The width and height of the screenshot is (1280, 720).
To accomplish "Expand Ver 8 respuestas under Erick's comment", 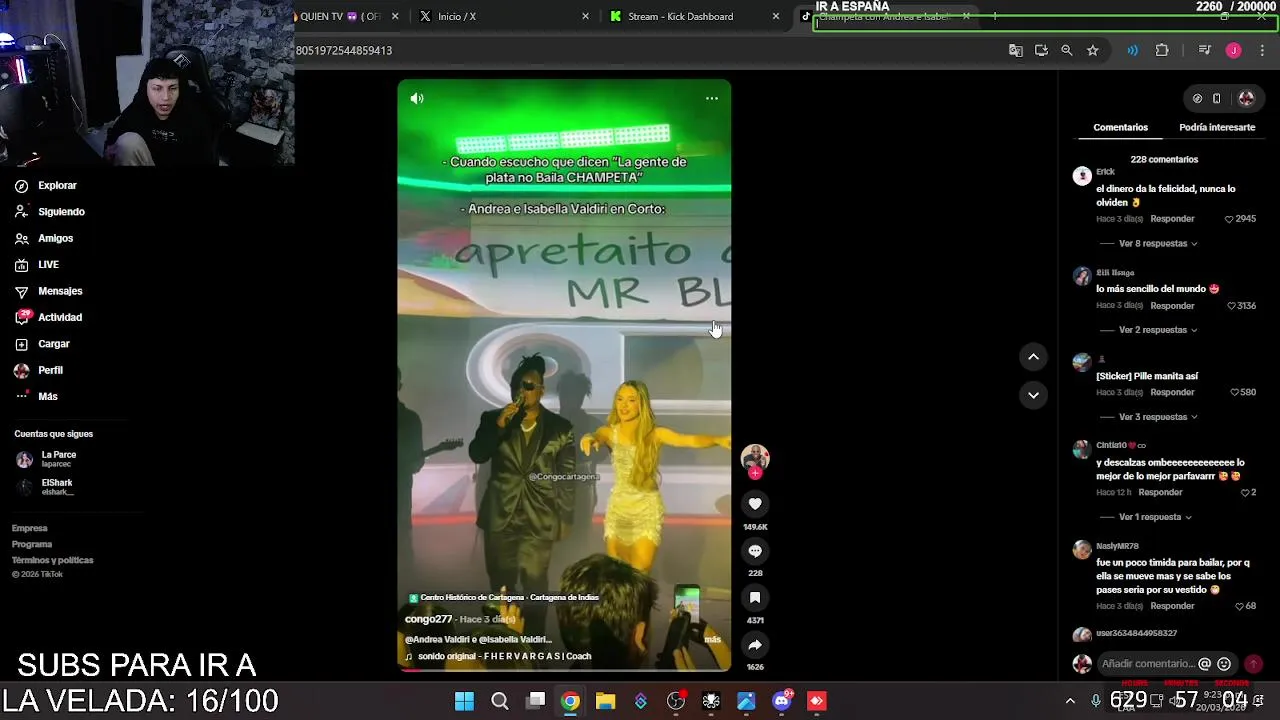I will 1158,243.
